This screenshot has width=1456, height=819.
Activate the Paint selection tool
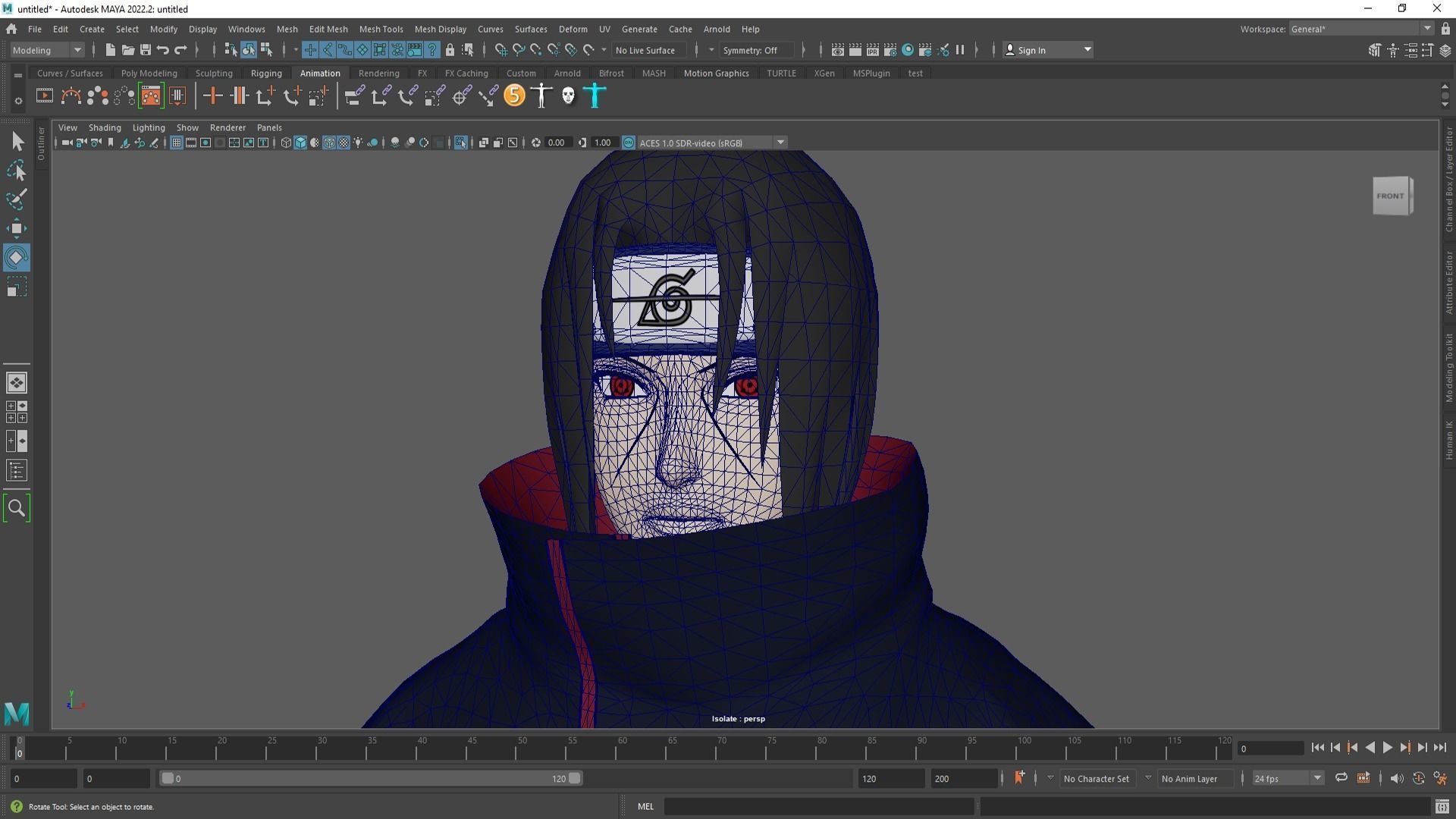[16, 199]
